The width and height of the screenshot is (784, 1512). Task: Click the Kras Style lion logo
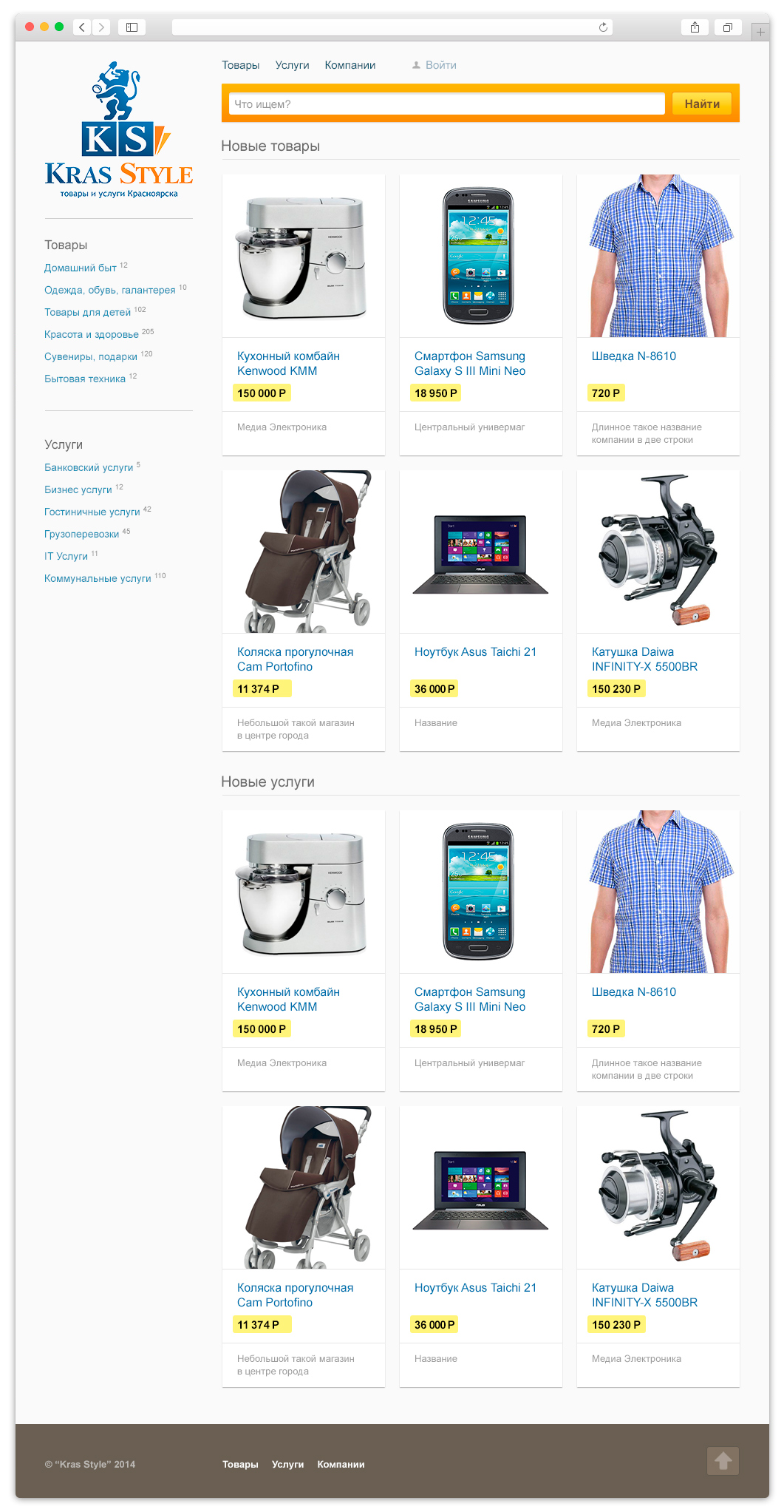coord(119,130)
